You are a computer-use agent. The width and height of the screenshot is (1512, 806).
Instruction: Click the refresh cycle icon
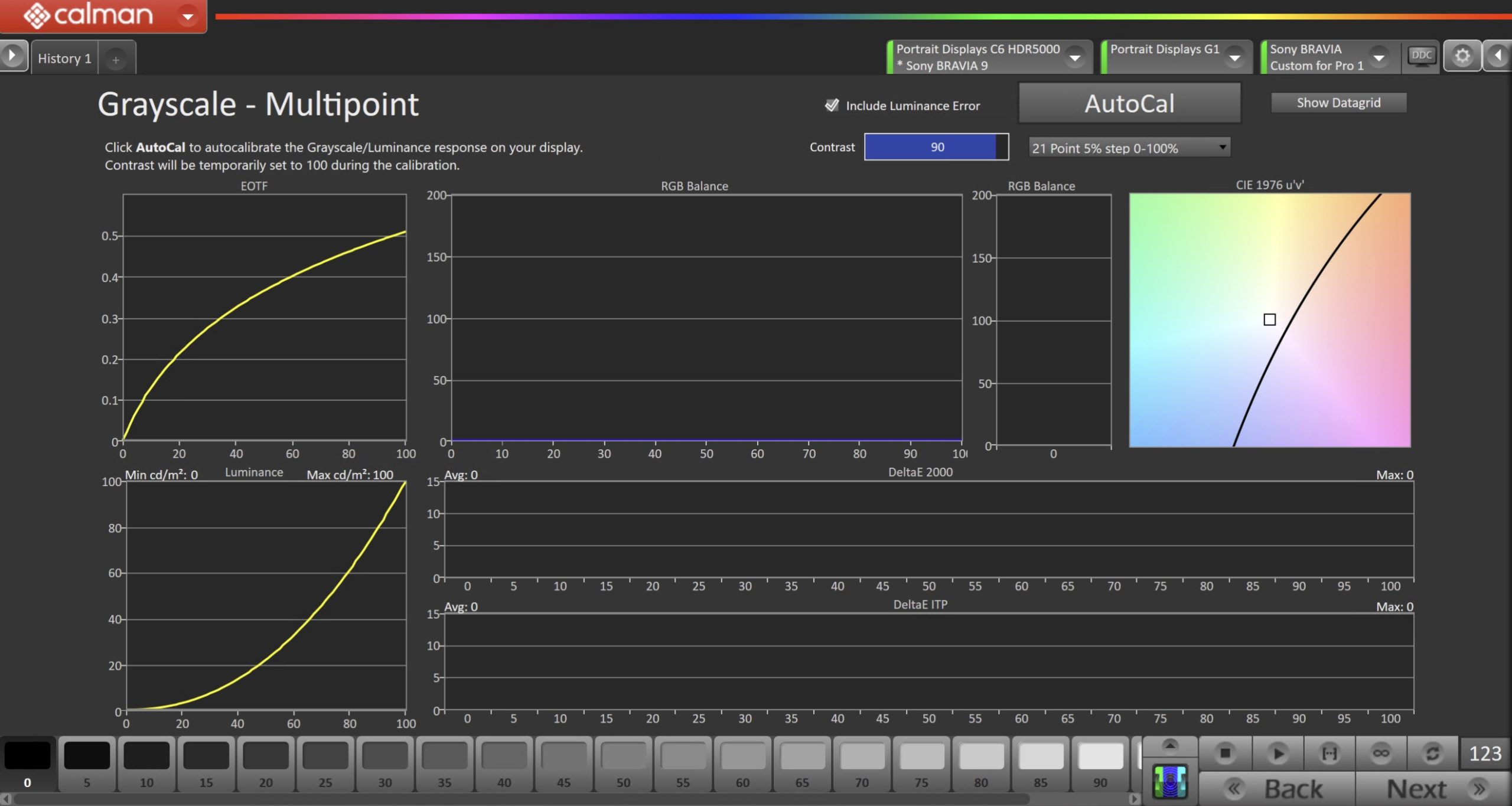click(x=1432, y=753)
